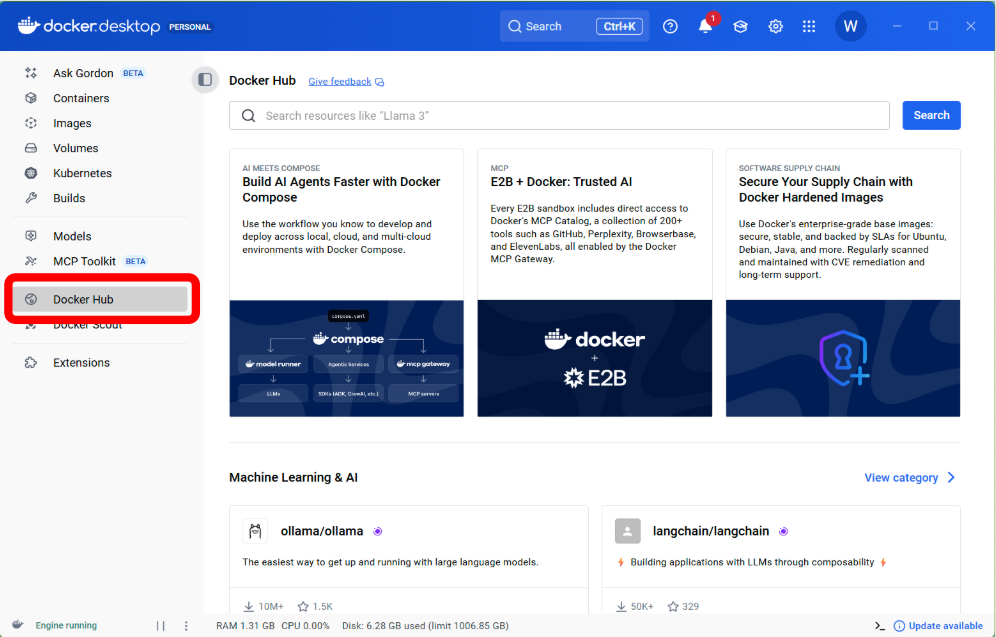
Task: Toggle the sidebar collapse button
Action: coord(205,80)
